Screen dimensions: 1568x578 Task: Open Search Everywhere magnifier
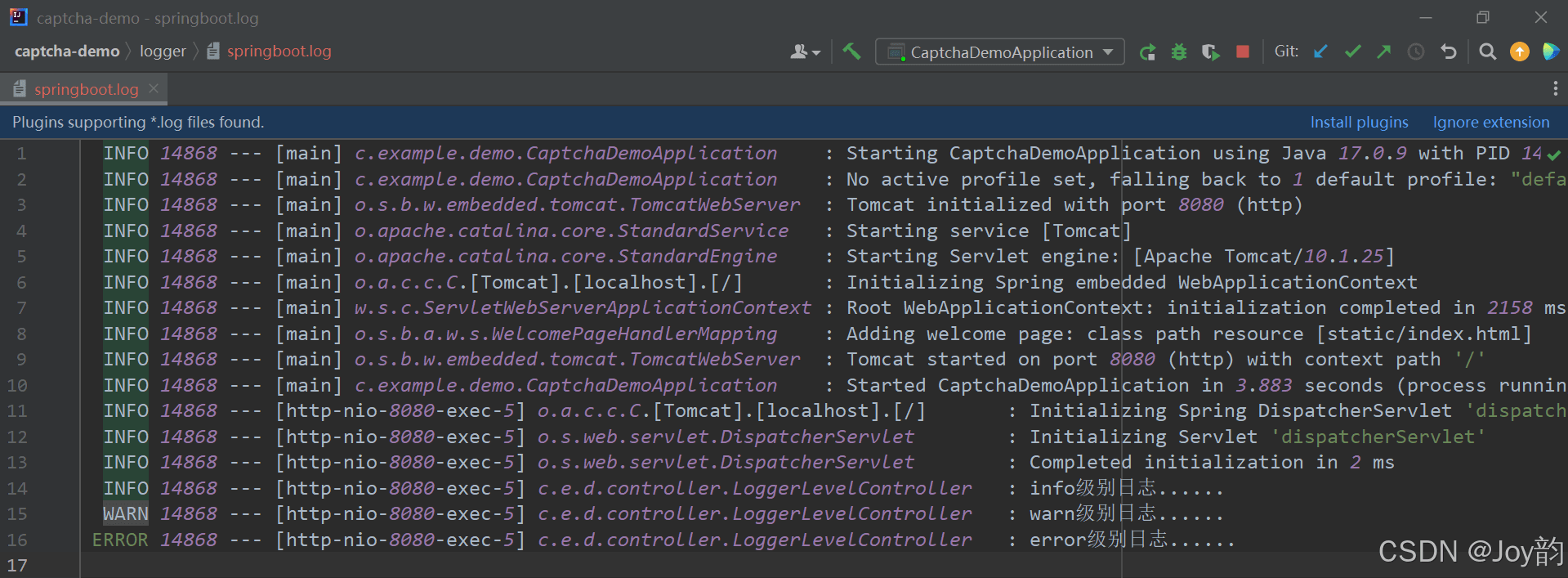point(1488,52)
